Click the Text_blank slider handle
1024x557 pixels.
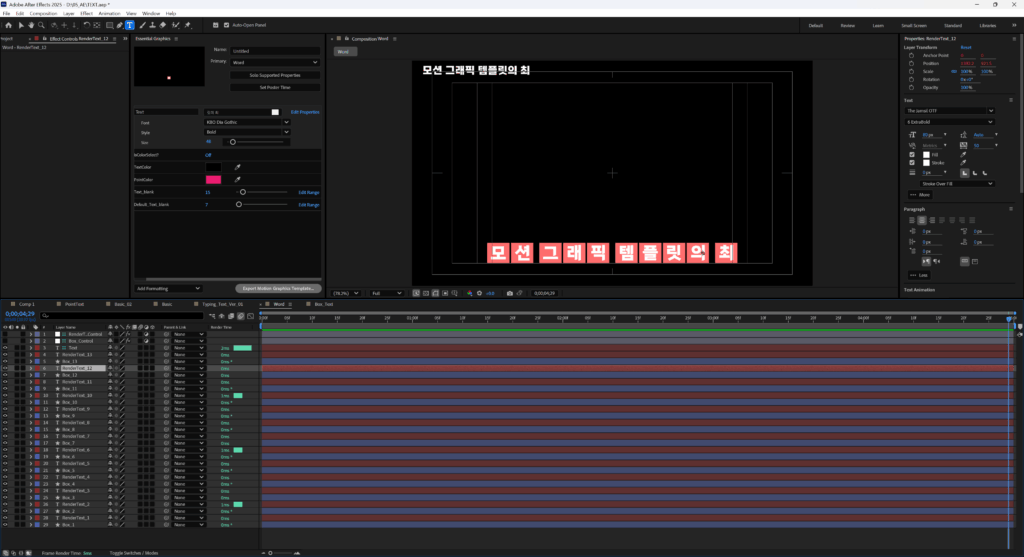(x=243, y=192)
